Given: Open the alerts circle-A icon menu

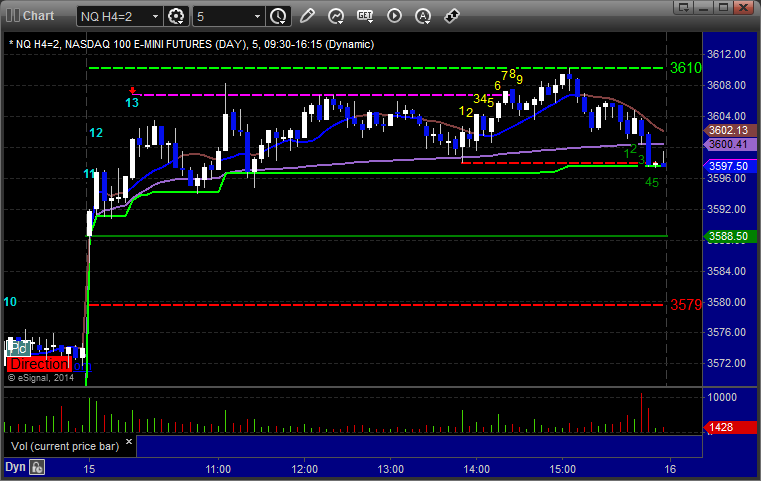Looking at the screenshot, I should (x=423, y=16).
